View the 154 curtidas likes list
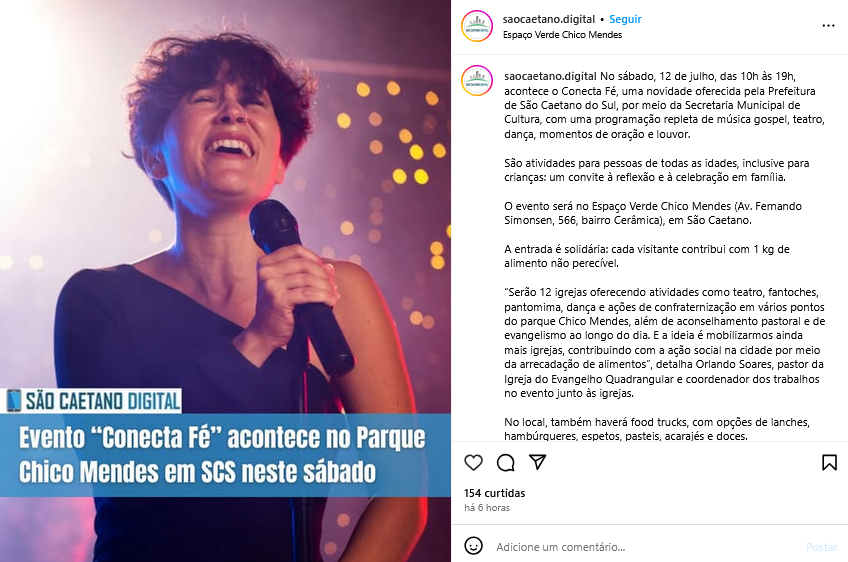The height and width of the screenshot is (562, 848). pos(494,493)
